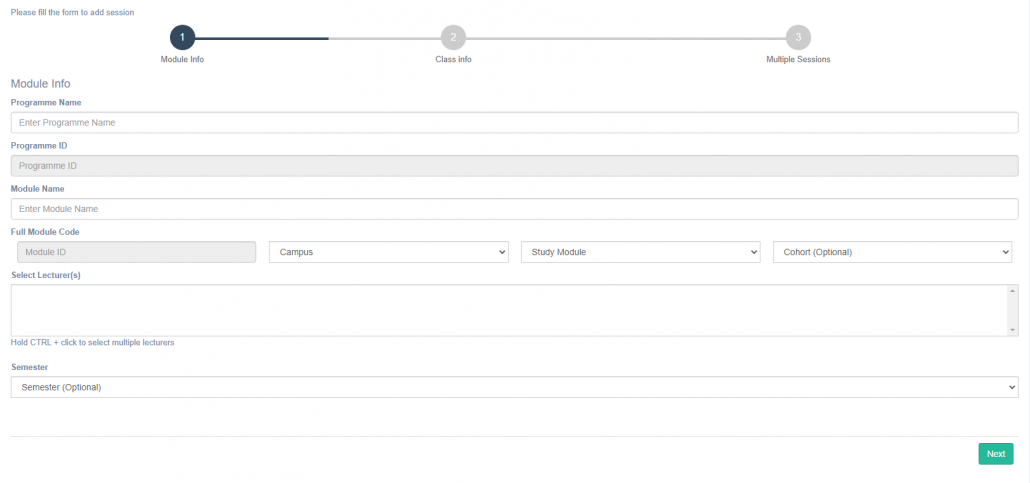Viewport: 1030px width, 483px height.
Task: Expand the Semester (Optional) dropdown
Action: [514, 387]
